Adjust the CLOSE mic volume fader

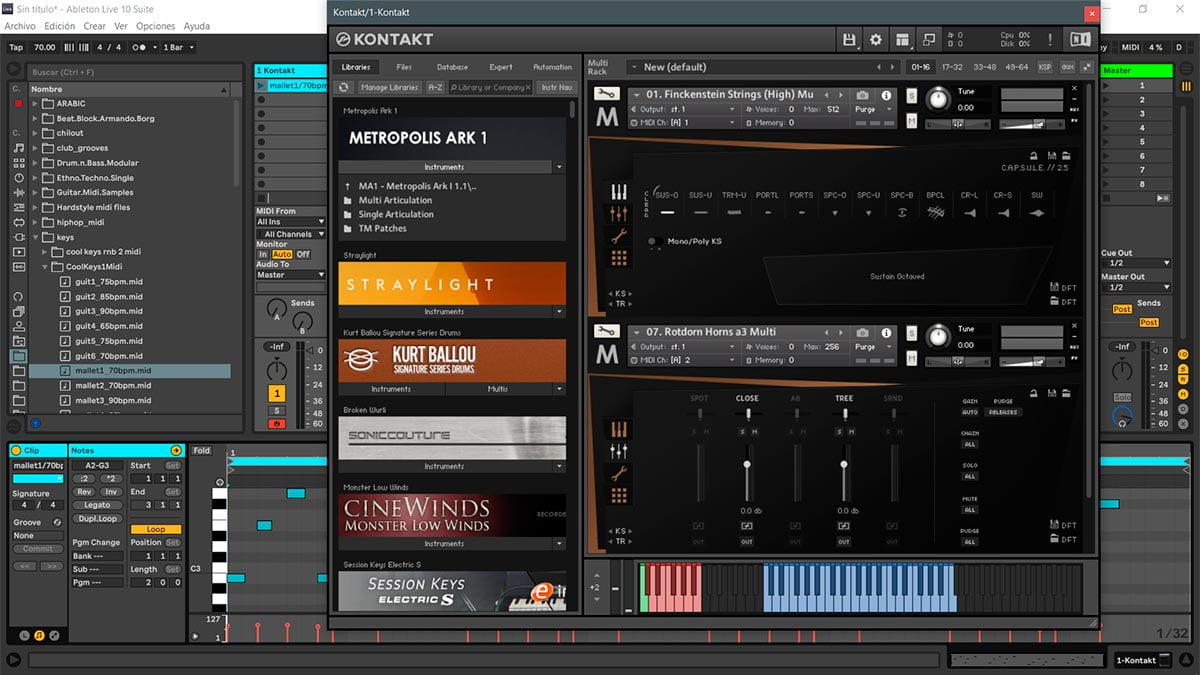(x=747, y=465)
